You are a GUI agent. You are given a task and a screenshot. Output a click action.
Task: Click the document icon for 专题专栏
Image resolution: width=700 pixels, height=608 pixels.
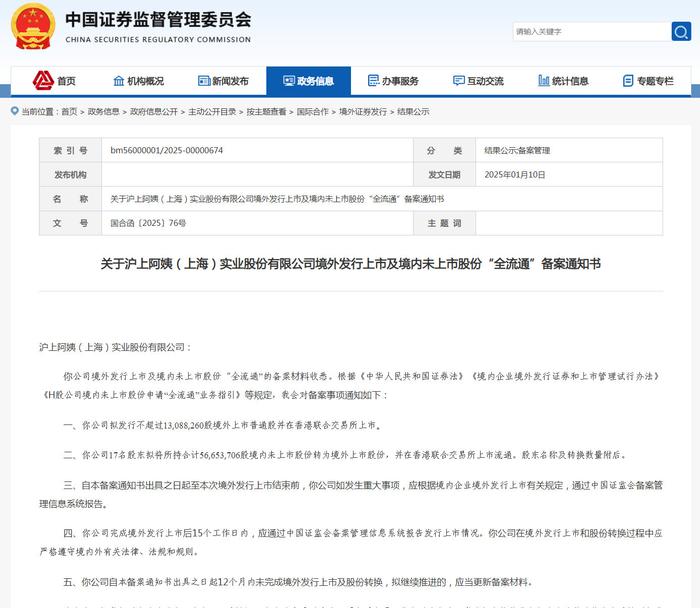(628, 81)
